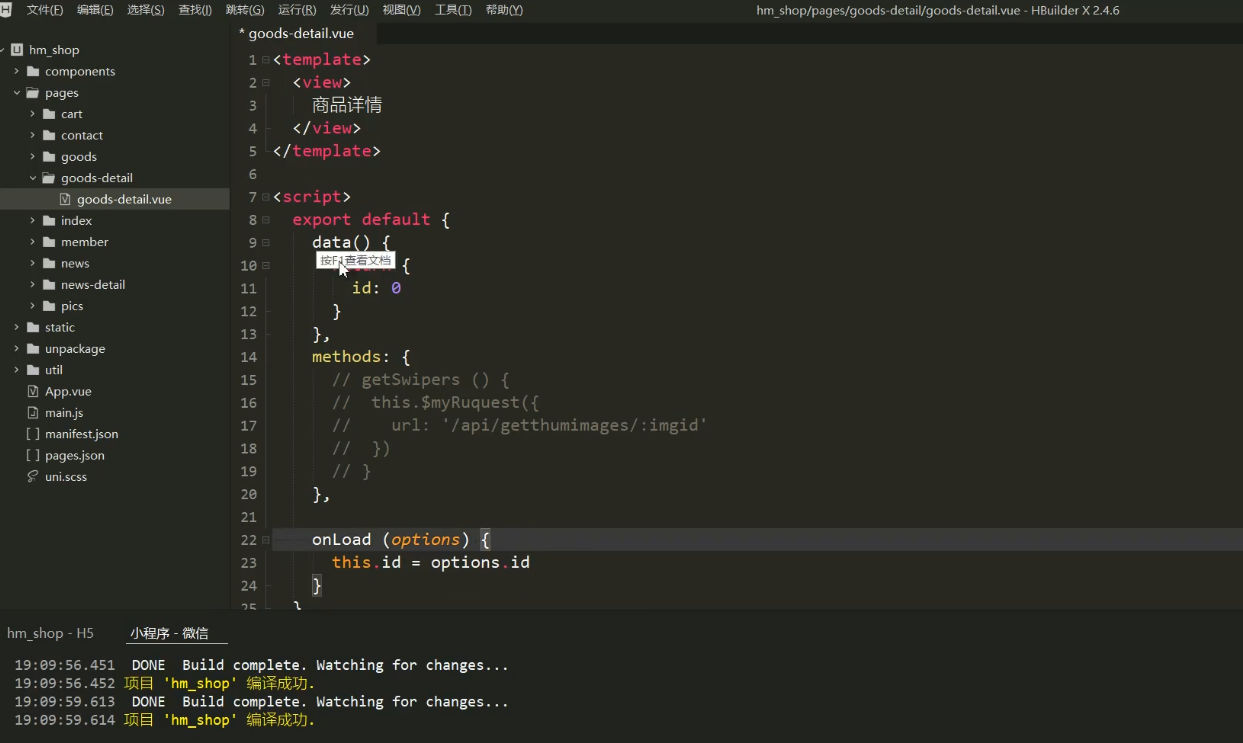The width and height of the screenshot is (1243, 743).
Task: Open the 帮助(Y) menu
Action: click(x=504, y=10)
